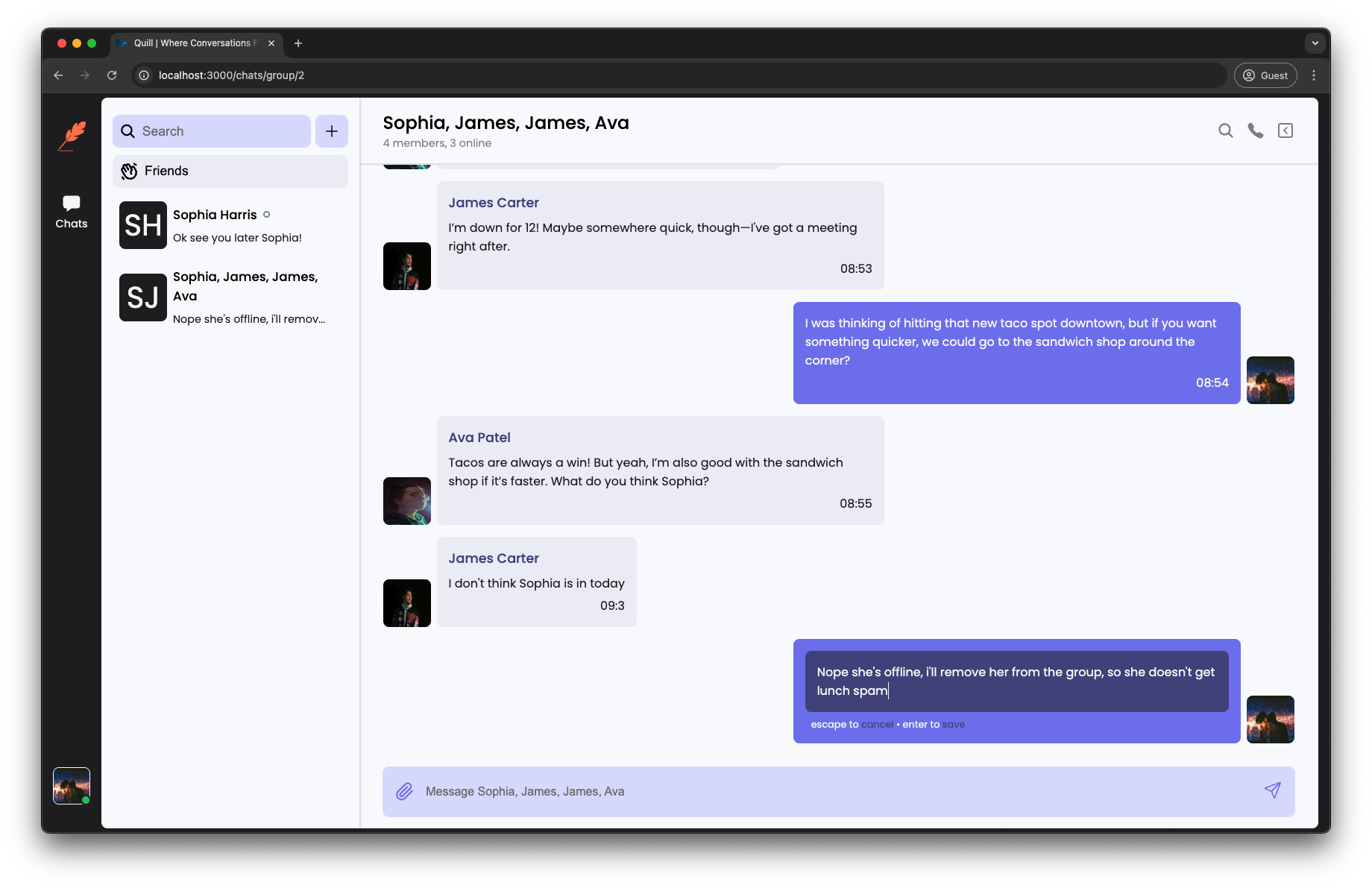The height and width of the screenshot is (888, 1372).
Task: Click the new chat plus button
Action: 331,131
